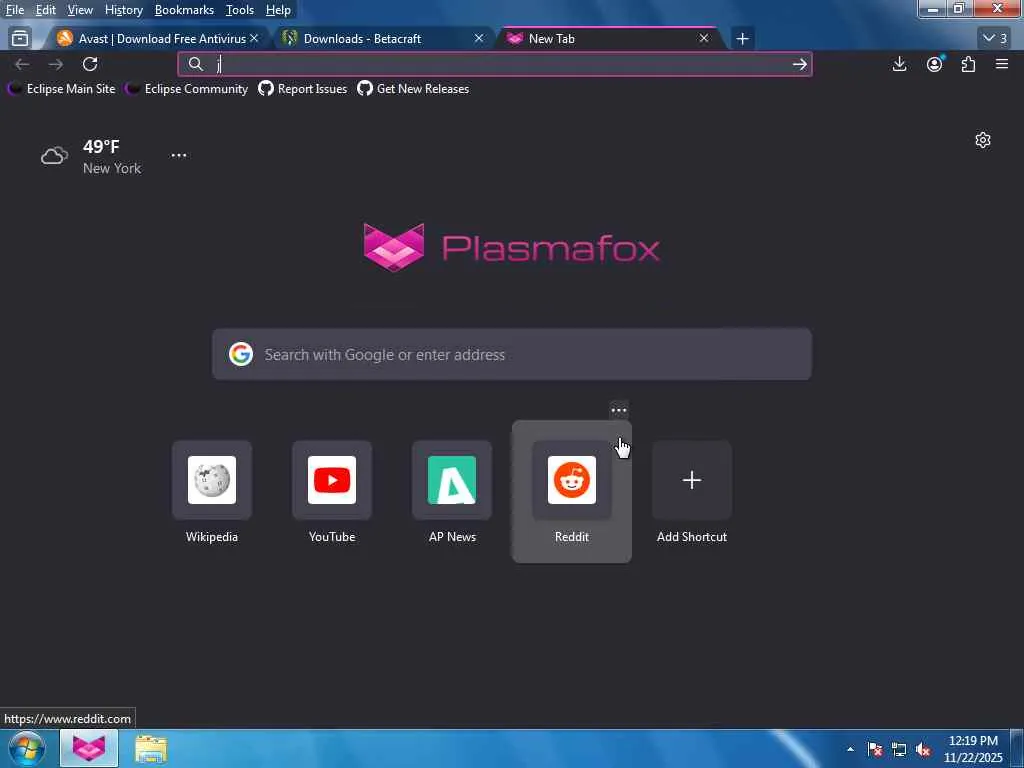Open network status tray icon
1024x768 pixels.
coord(899,749)
